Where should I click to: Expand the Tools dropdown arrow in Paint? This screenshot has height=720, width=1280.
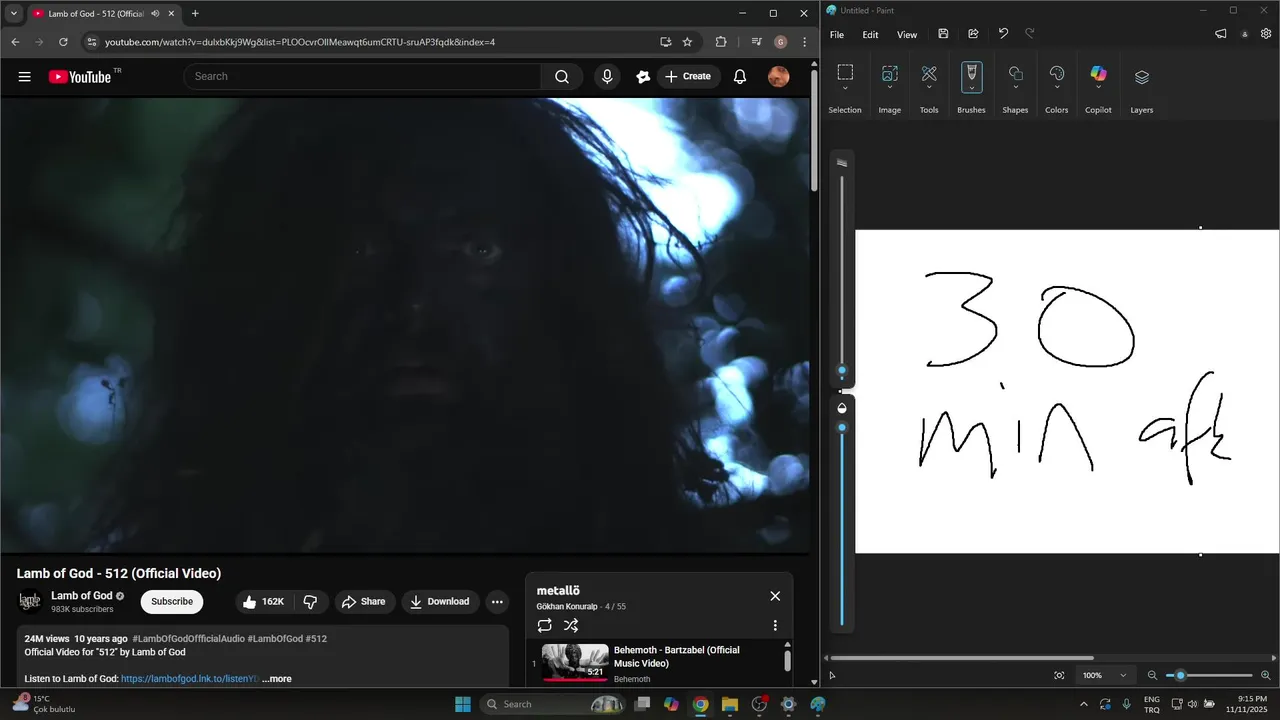[x=929, y=88]
